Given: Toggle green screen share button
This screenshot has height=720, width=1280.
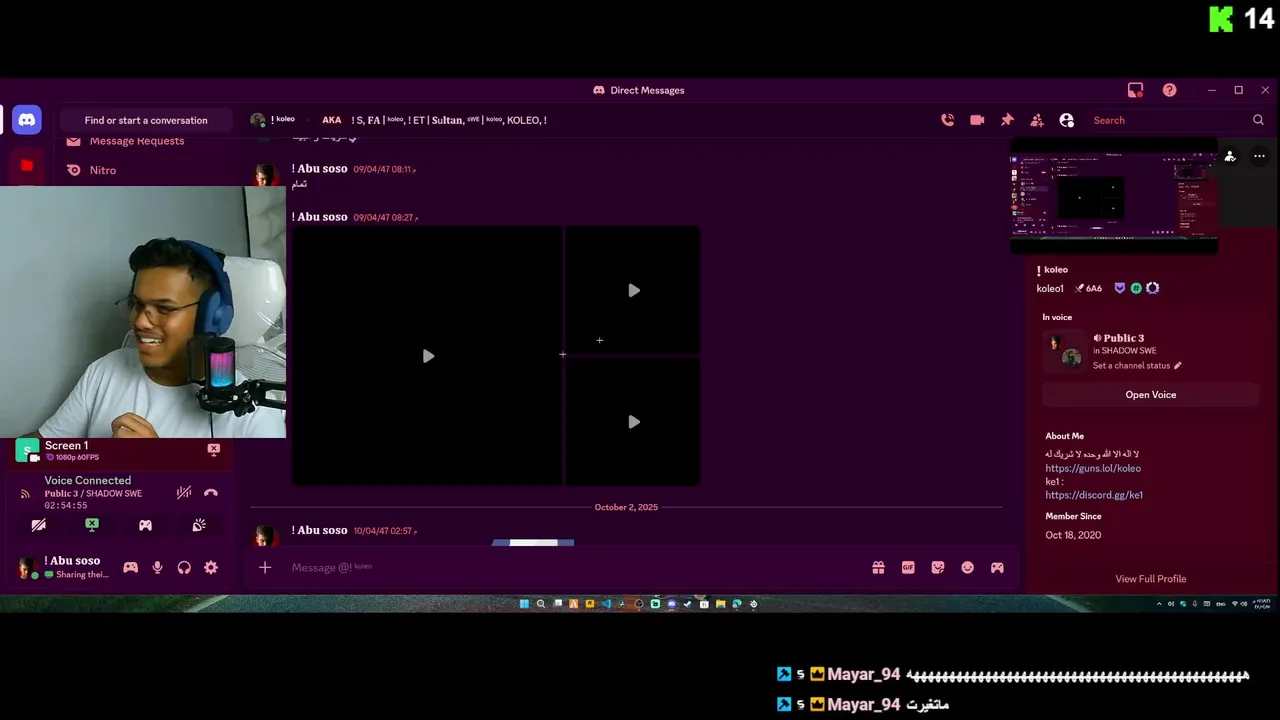Looking at the screenshot, I should pyautogui.click(x=92, y=525).
